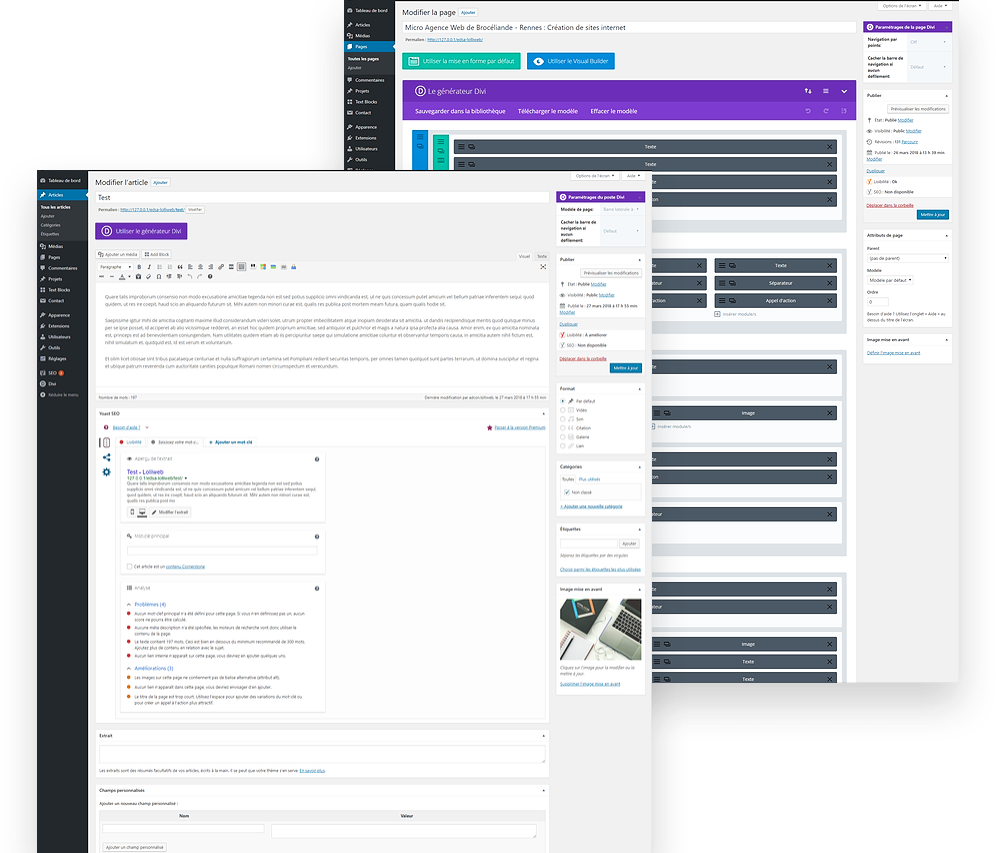The width and height of the screenshot is (996, 853).
Task: Switch to the Texte editor tab
Action: (541, 256)
